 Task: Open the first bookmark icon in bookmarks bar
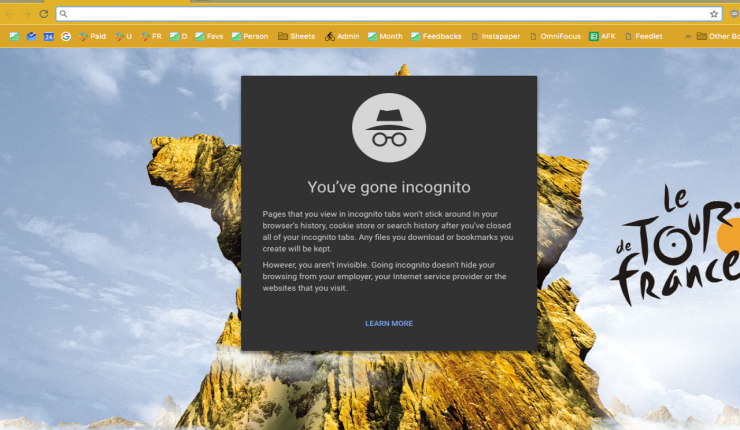(14, 36)
